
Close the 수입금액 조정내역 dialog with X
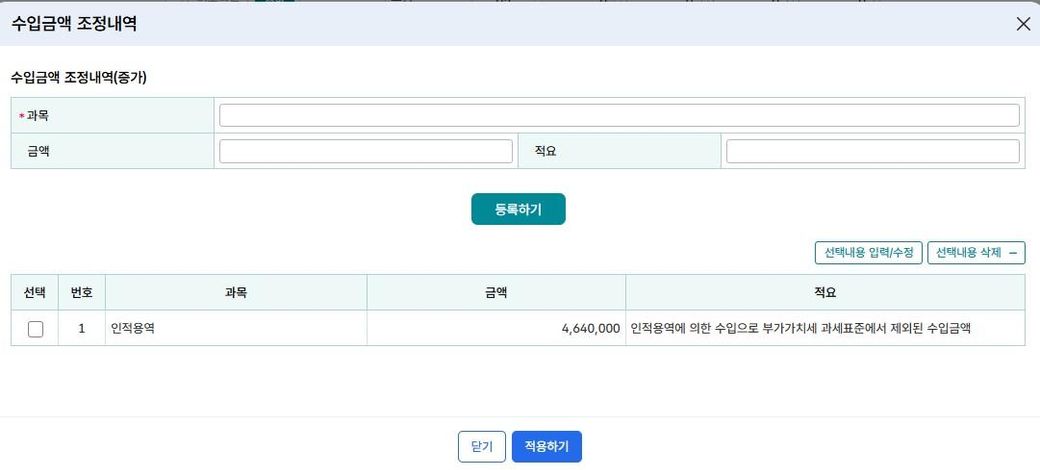1023,24
